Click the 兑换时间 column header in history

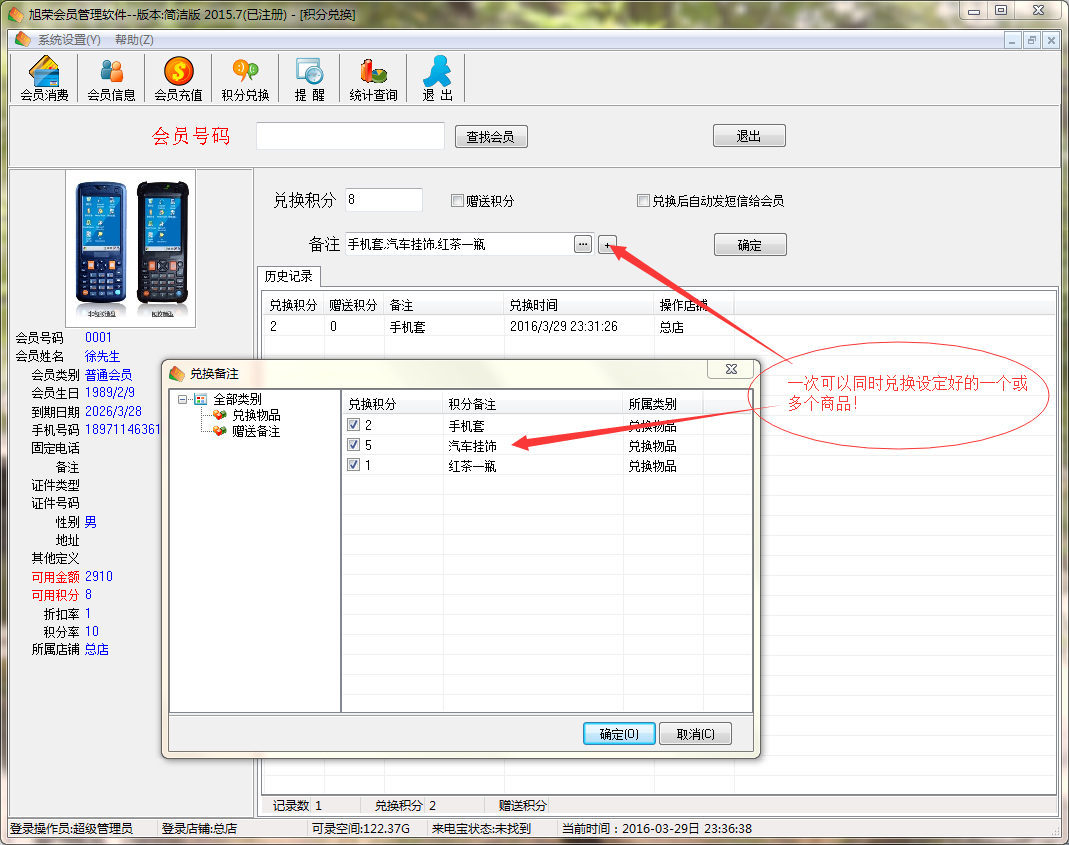[579, 305]
